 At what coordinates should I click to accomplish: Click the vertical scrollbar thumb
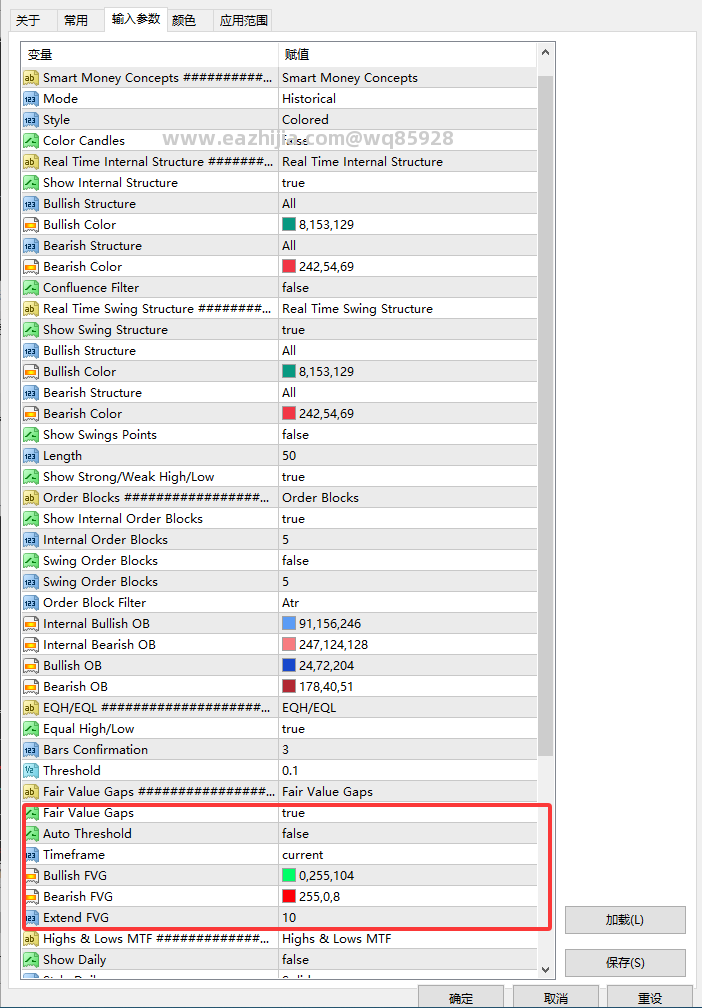pyautogui.click(x=545, y=415)
